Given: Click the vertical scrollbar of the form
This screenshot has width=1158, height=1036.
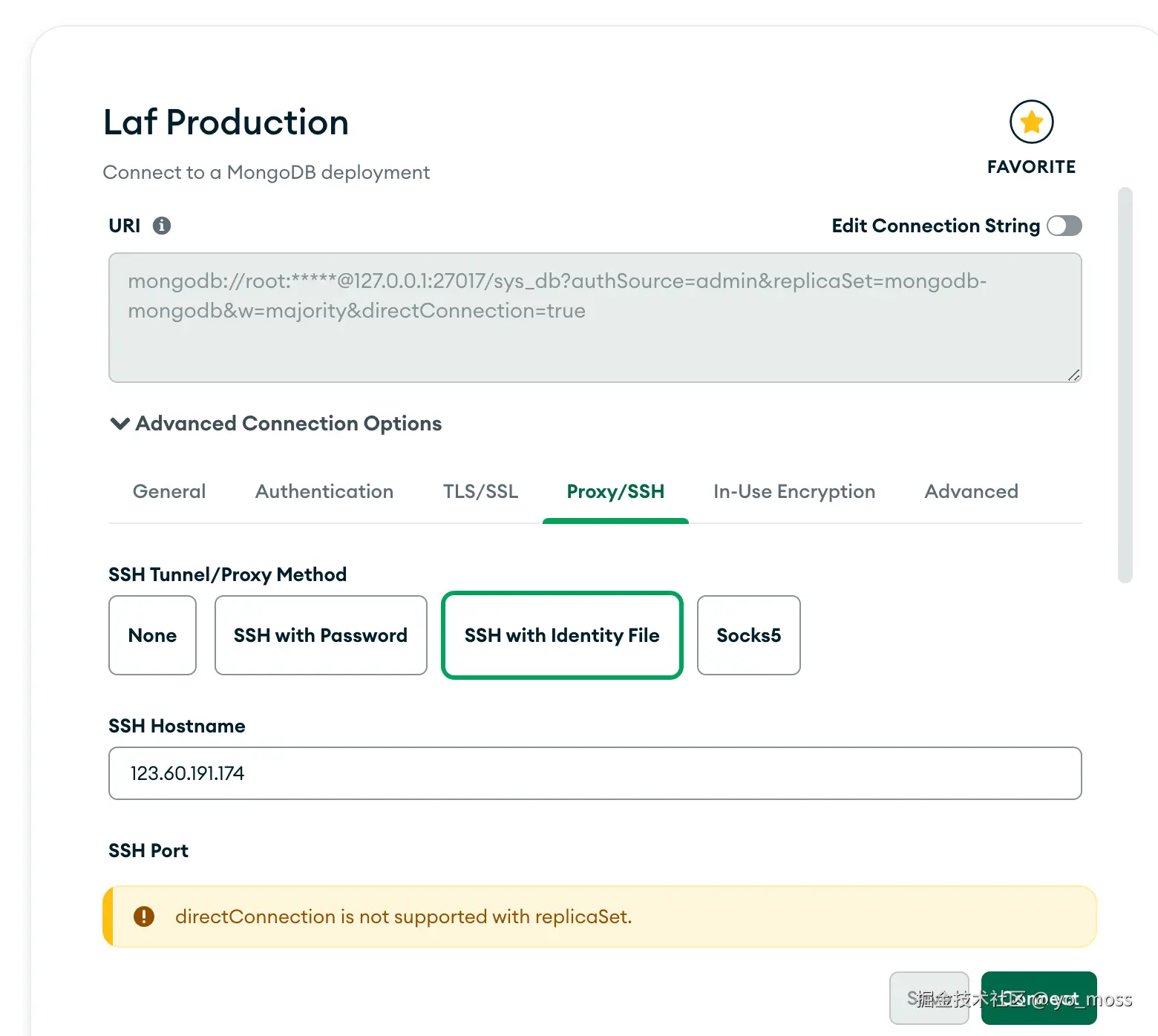Looking at the screenshot, I should [x=1125, y=384].
